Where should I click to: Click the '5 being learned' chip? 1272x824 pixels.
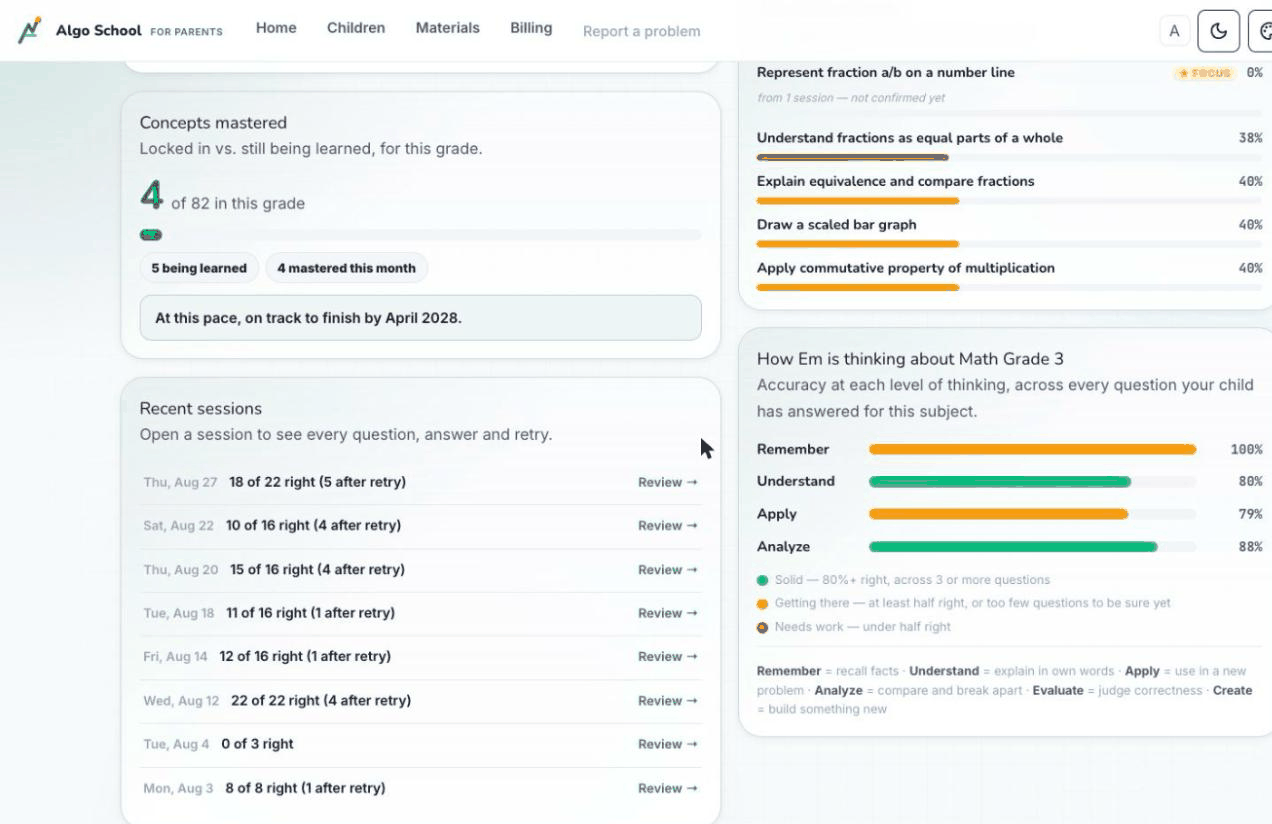pyautogui.click(x=199, y=268)
